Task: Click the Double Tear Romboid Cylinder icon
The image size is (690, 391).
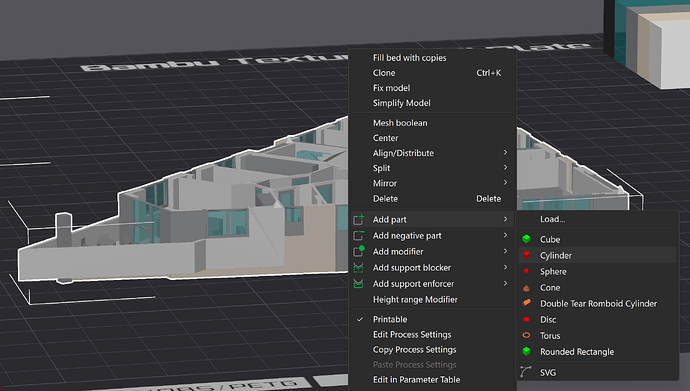Action: [526, 303]
